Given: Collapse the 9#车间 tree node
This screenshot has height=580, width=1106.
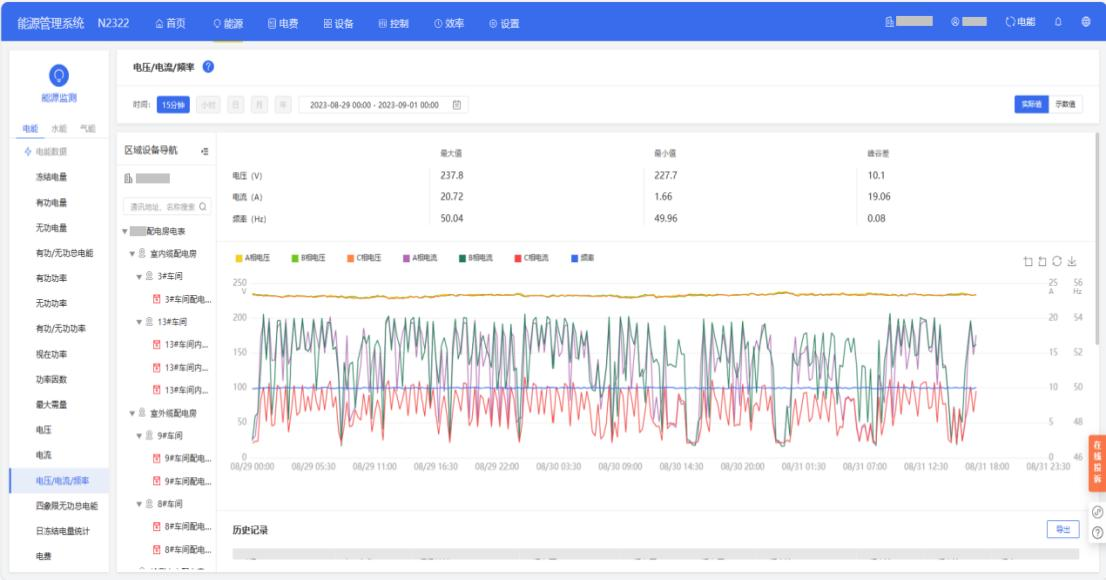Looking at the screenshot, I should (140, 436).
